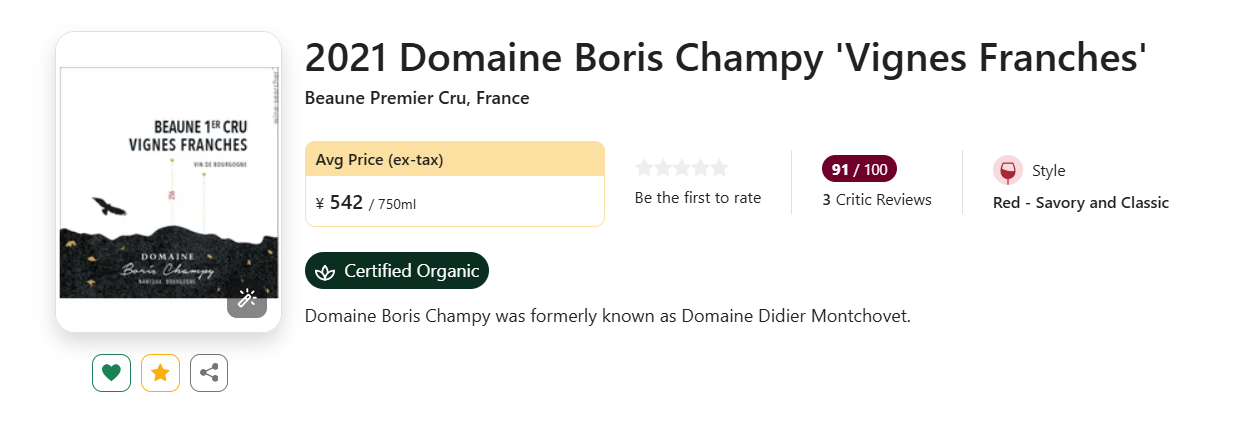The height and width of the screenshot is (431, 1234).
Task: Click the Certified Organic badge text
Action: (411, 271)
